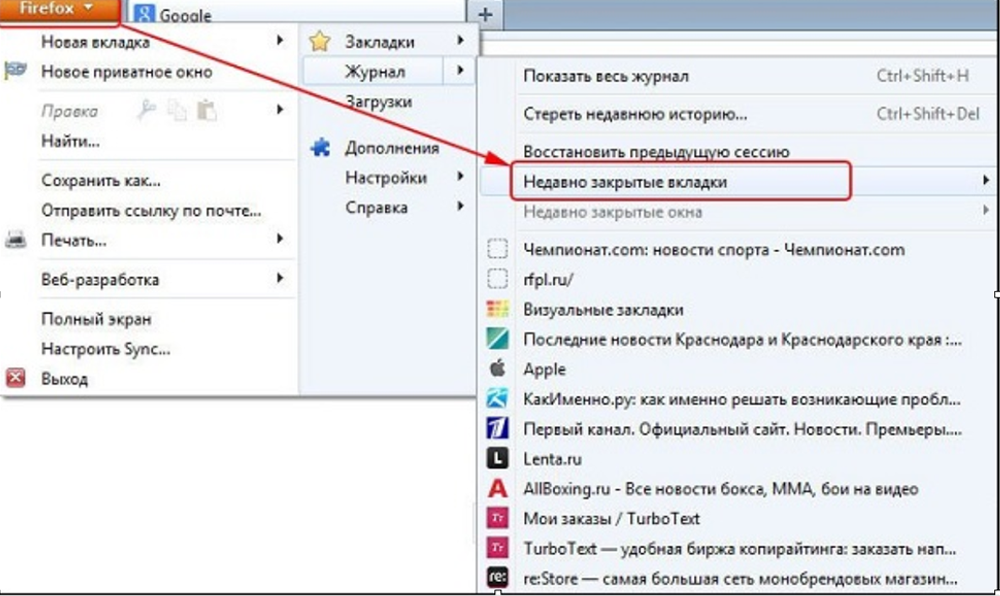Click the private window mask icon

[15, 70]
